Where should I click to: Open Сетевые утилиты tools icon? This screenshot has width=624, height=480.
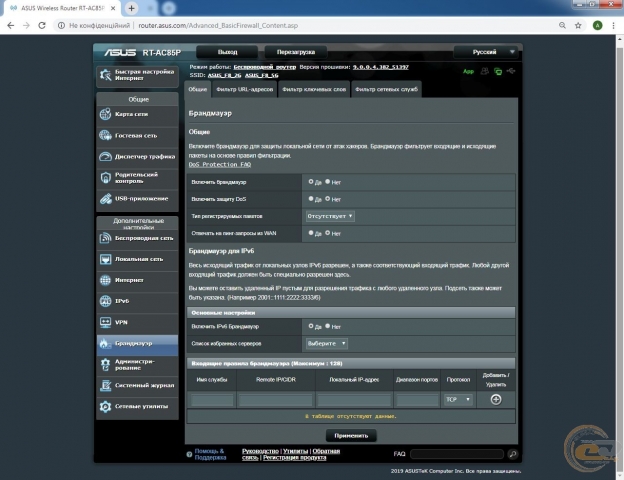tap(105, 406)
